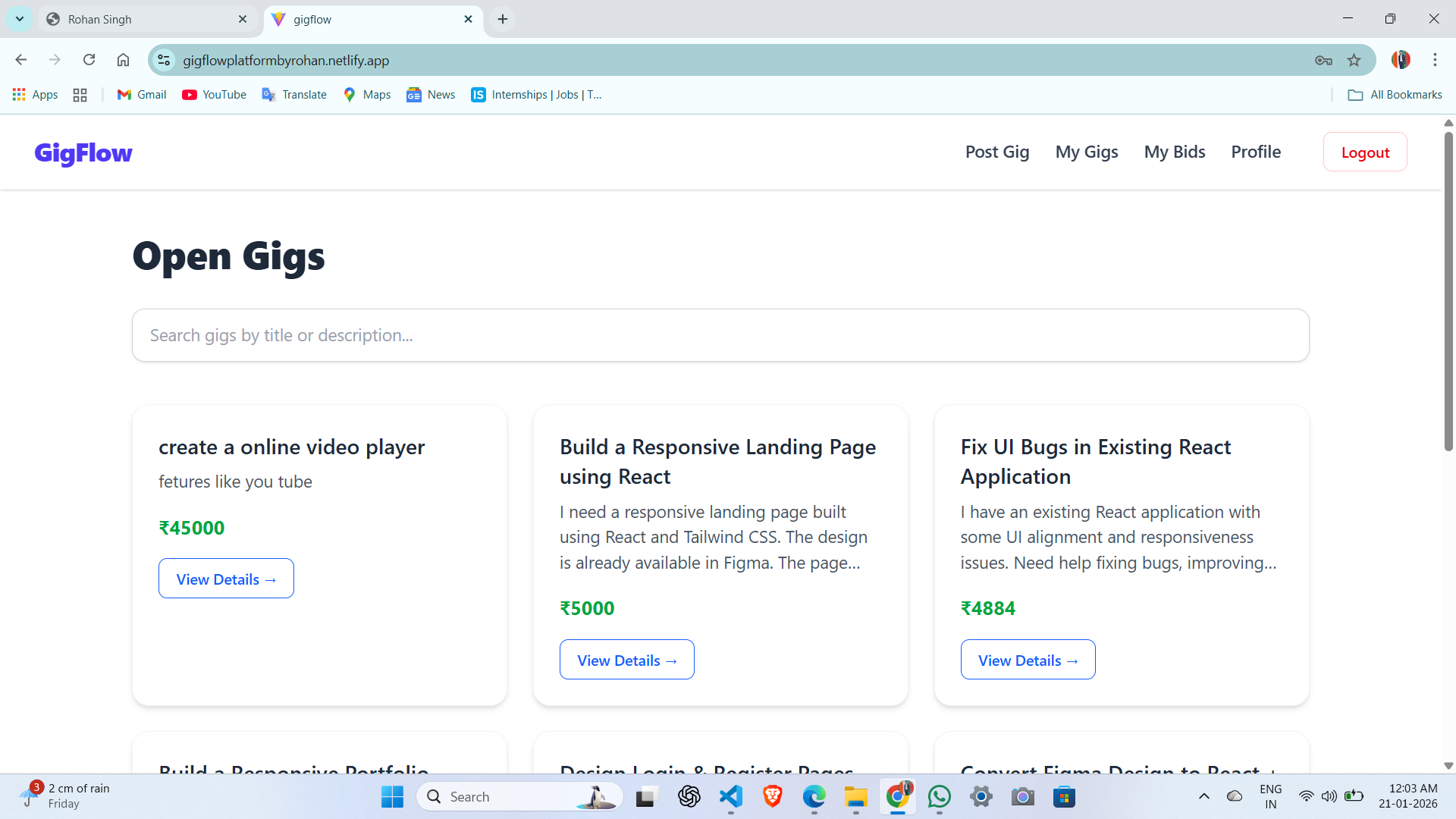Click the password key icon in address bar

point(1323,61)
